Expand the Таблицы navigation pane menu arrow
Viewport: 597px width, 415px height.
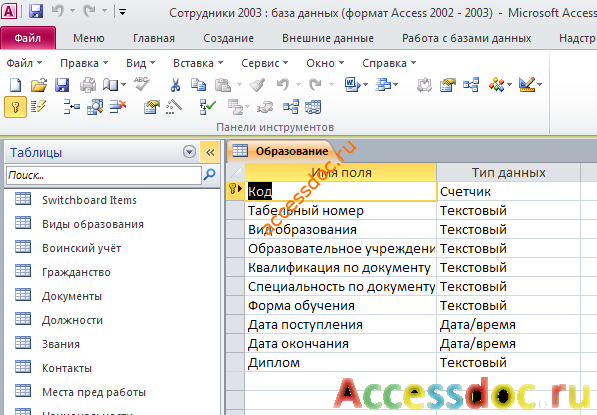tap(189, 152)
